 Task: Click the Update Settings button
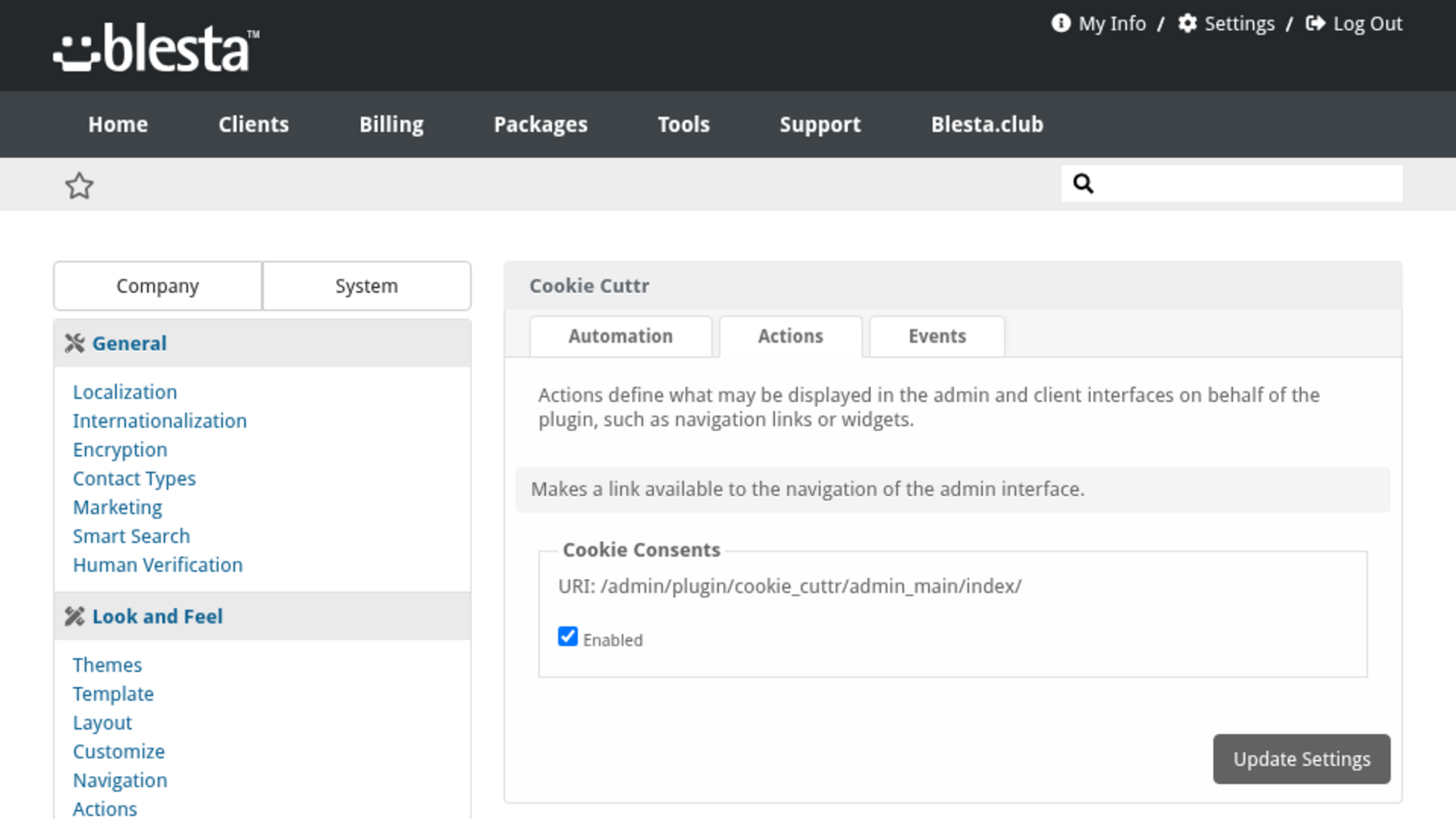point(1301,759)
